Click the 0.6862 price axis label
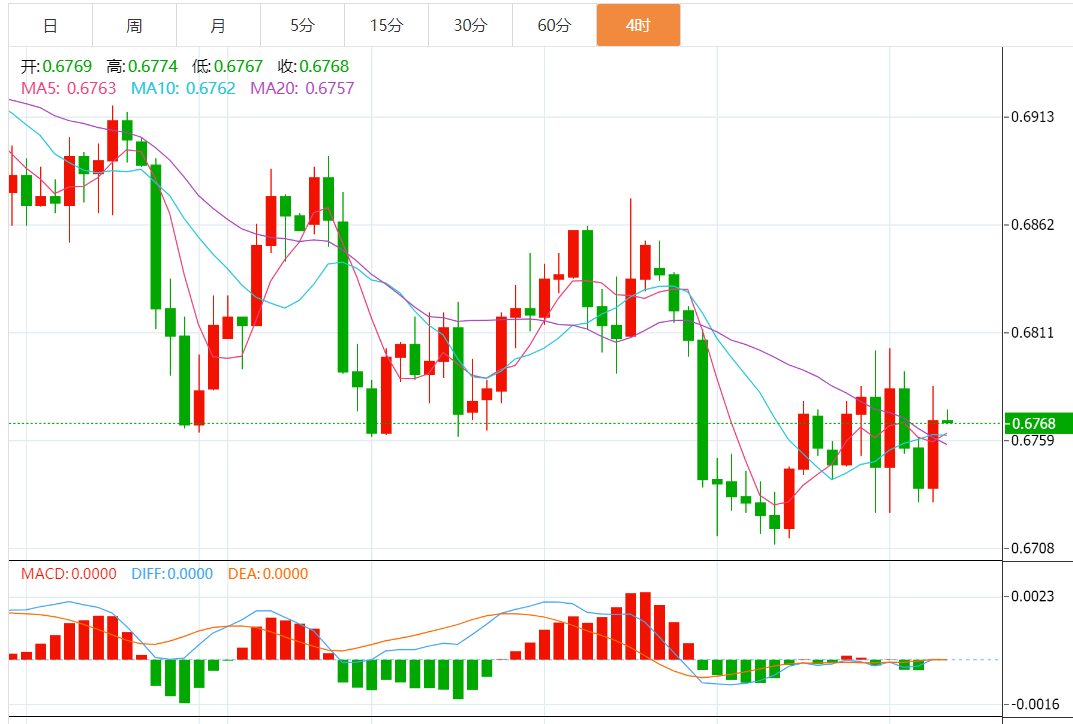This screenshot has width=1073, height=724. [x=1033, y=225]
